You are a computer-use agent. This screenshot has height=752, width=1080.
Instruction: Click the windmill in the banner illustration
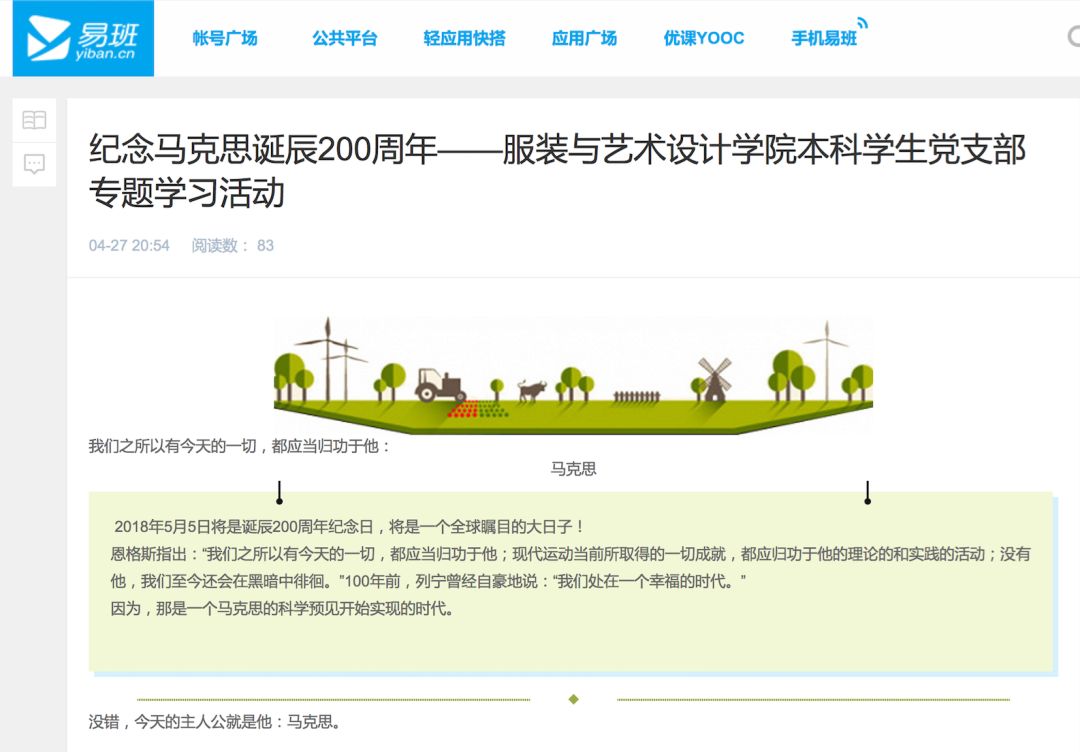(x=714, y=379)
